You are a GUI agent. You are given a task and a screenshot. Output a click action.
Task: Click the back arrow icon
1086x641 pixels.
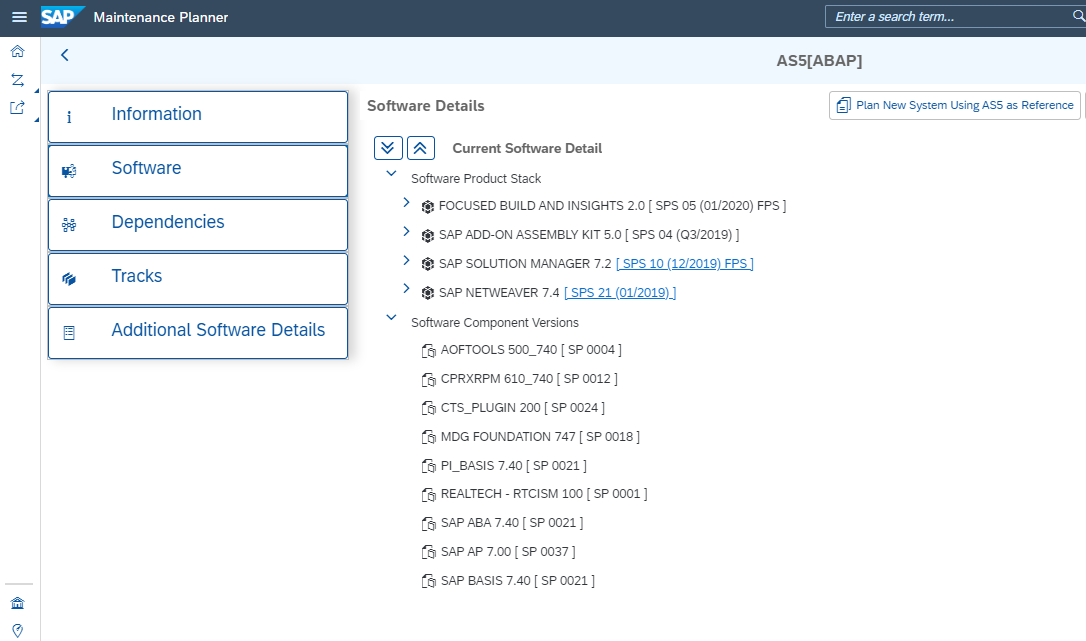[x=65, y=56]
